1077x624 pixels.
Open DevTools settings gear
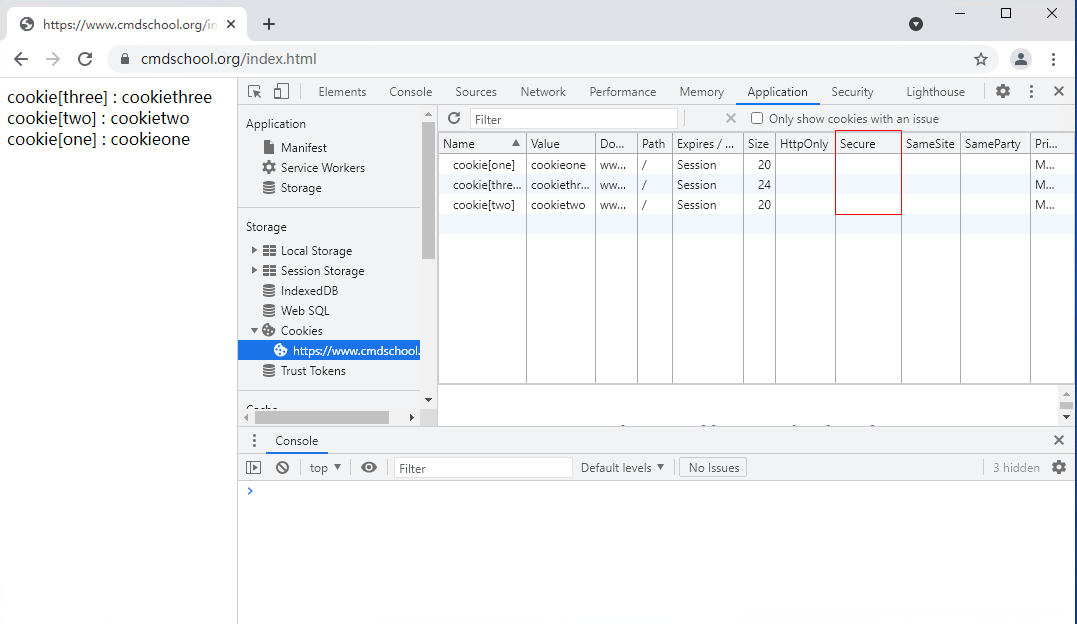[x=1002, y=90]
